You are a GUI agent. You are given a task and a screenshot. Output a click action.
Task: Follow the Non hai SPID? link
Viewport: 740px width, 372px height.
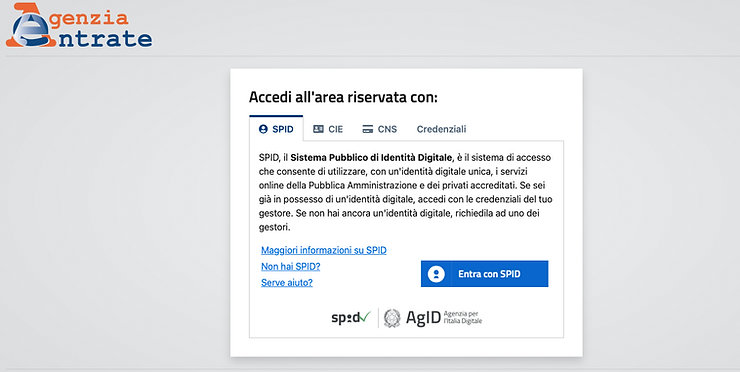[x=291, y=267]
